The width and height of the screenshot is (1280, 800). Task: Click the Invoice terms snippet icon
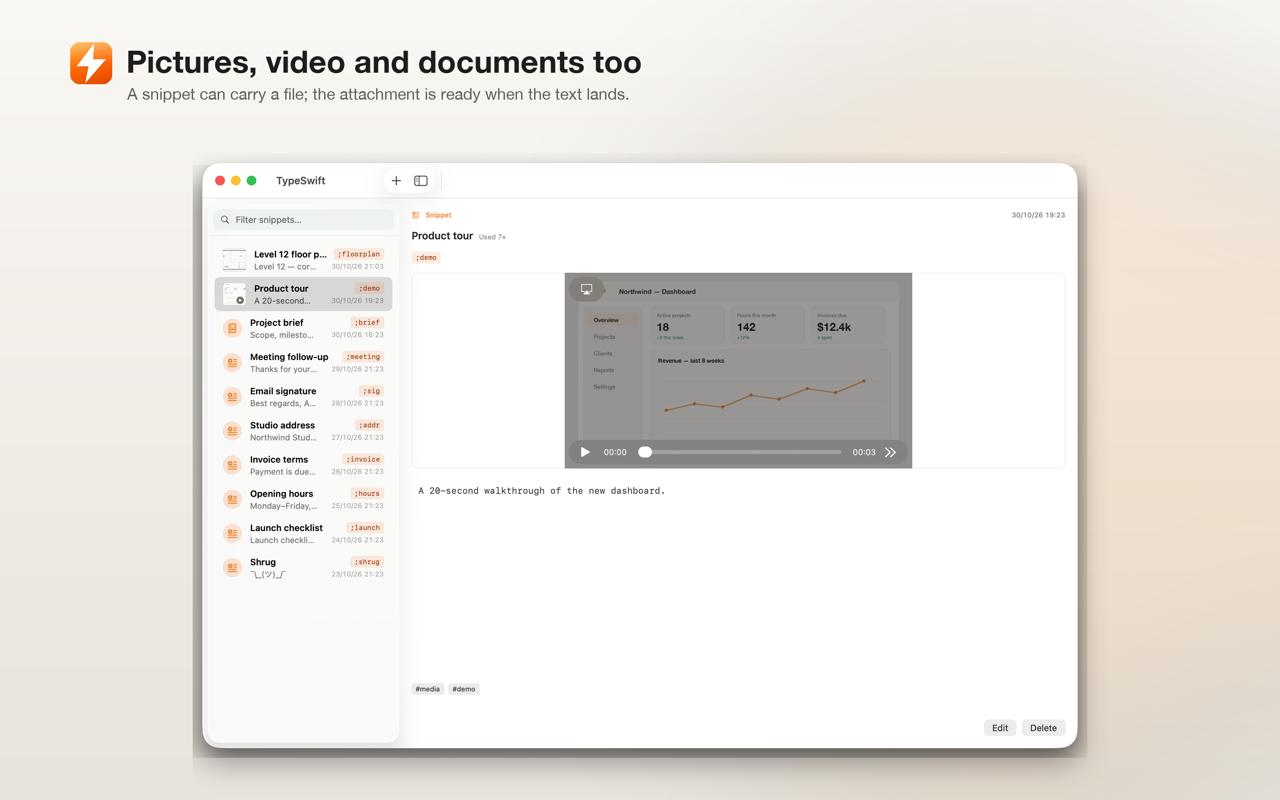click(232, 465)
